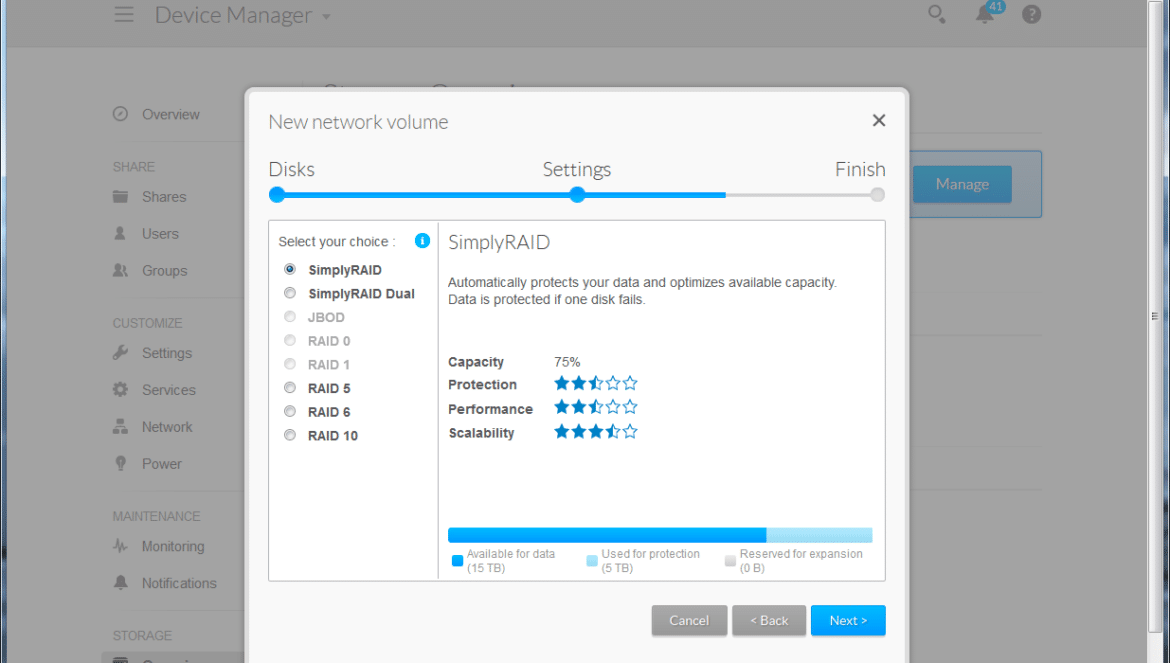Screen dimensions: 1170x663
Task: Click the SimplyRAID description heading
Action: [x=499, y=242]
